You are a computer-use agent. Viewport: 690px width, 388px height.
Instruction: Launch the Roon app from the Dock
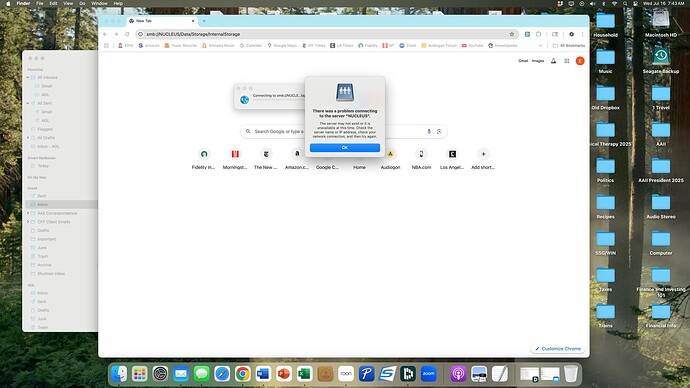[x=346, y=374]
